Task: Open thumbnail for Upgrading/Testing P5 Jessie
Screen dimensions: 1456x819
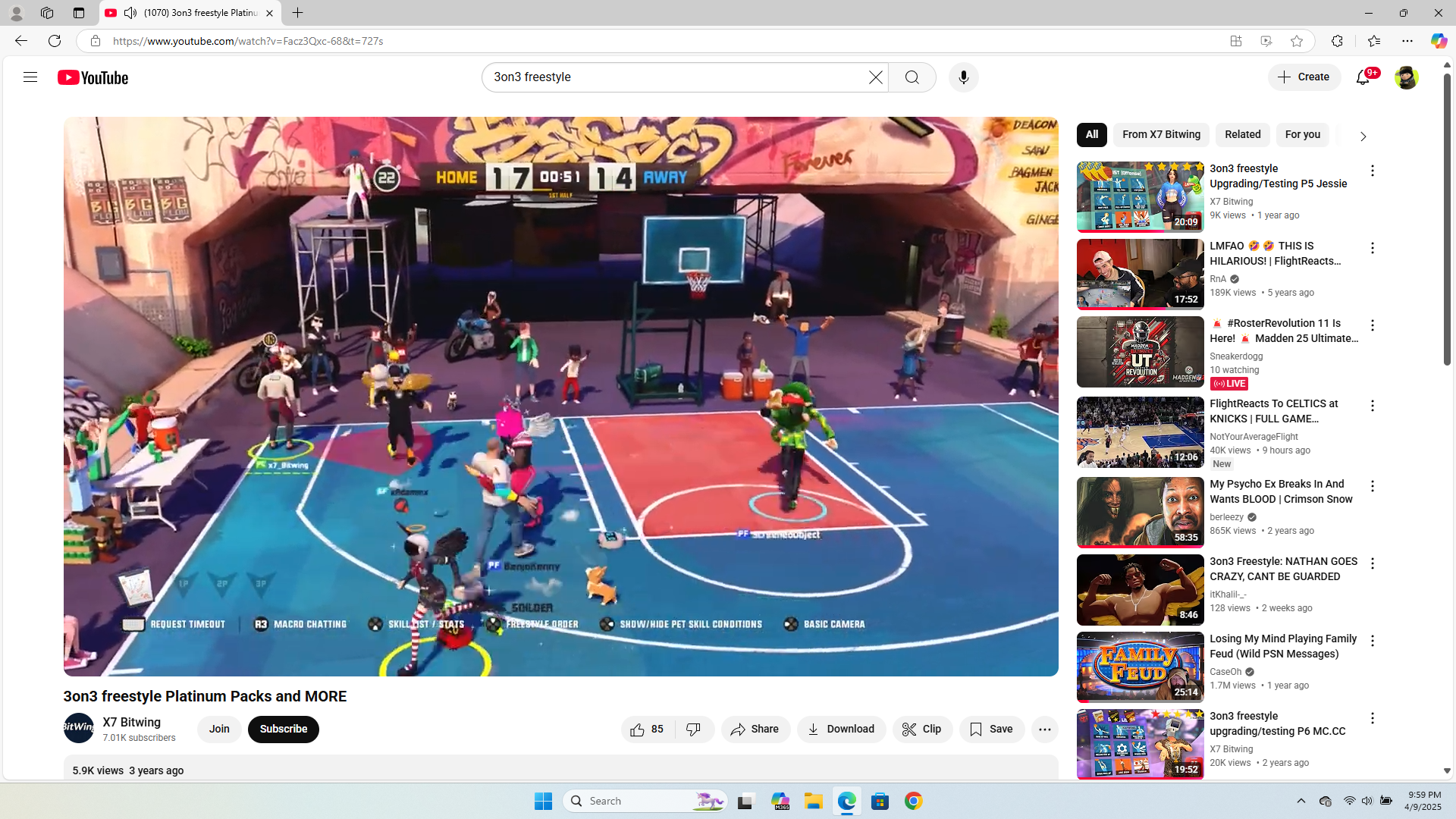Action: [1141, 197]
